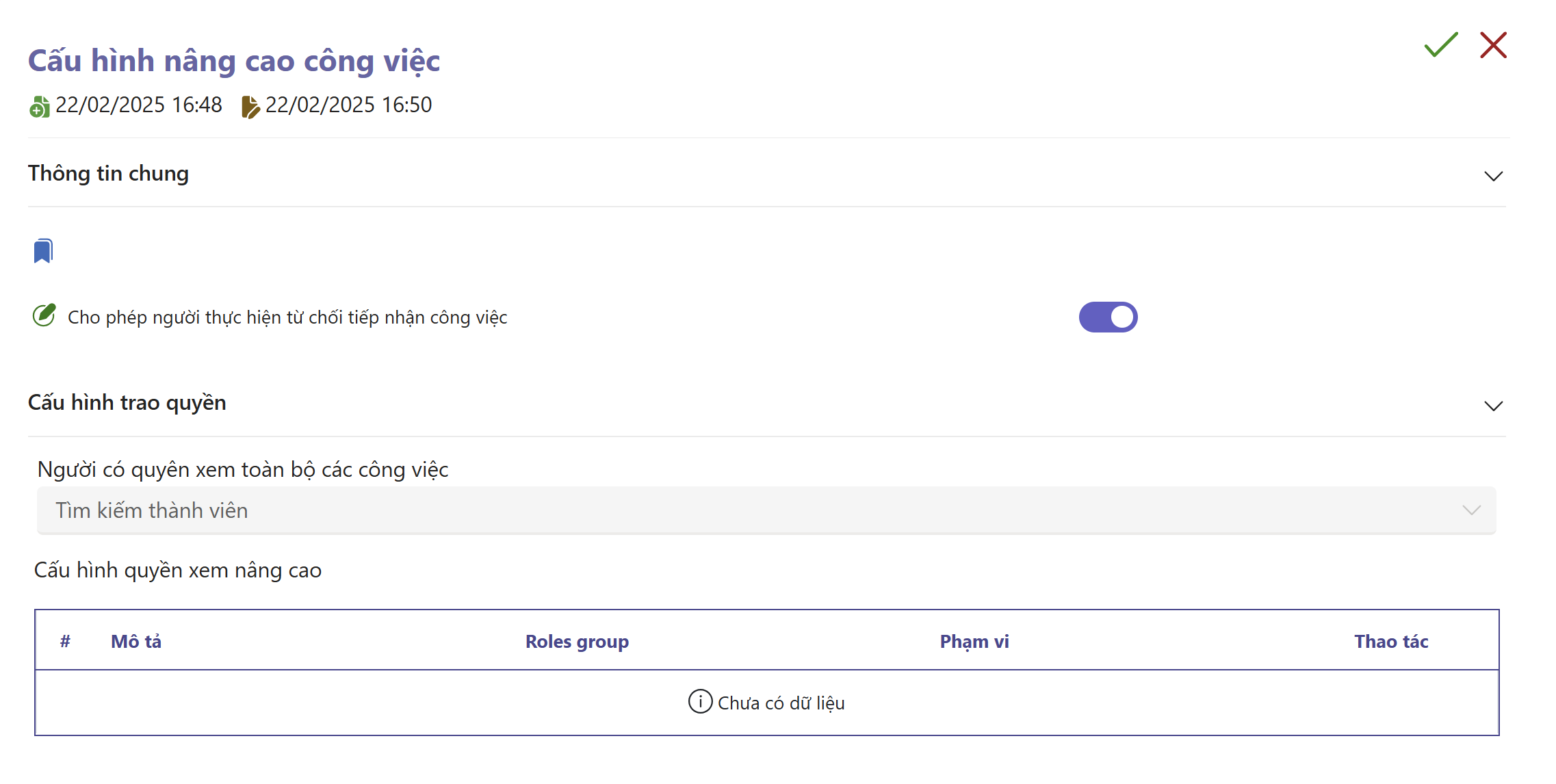Click the created-date document icon
Image resolution: width=1556 pixels, height=784 pixels.
pos(40,107)
